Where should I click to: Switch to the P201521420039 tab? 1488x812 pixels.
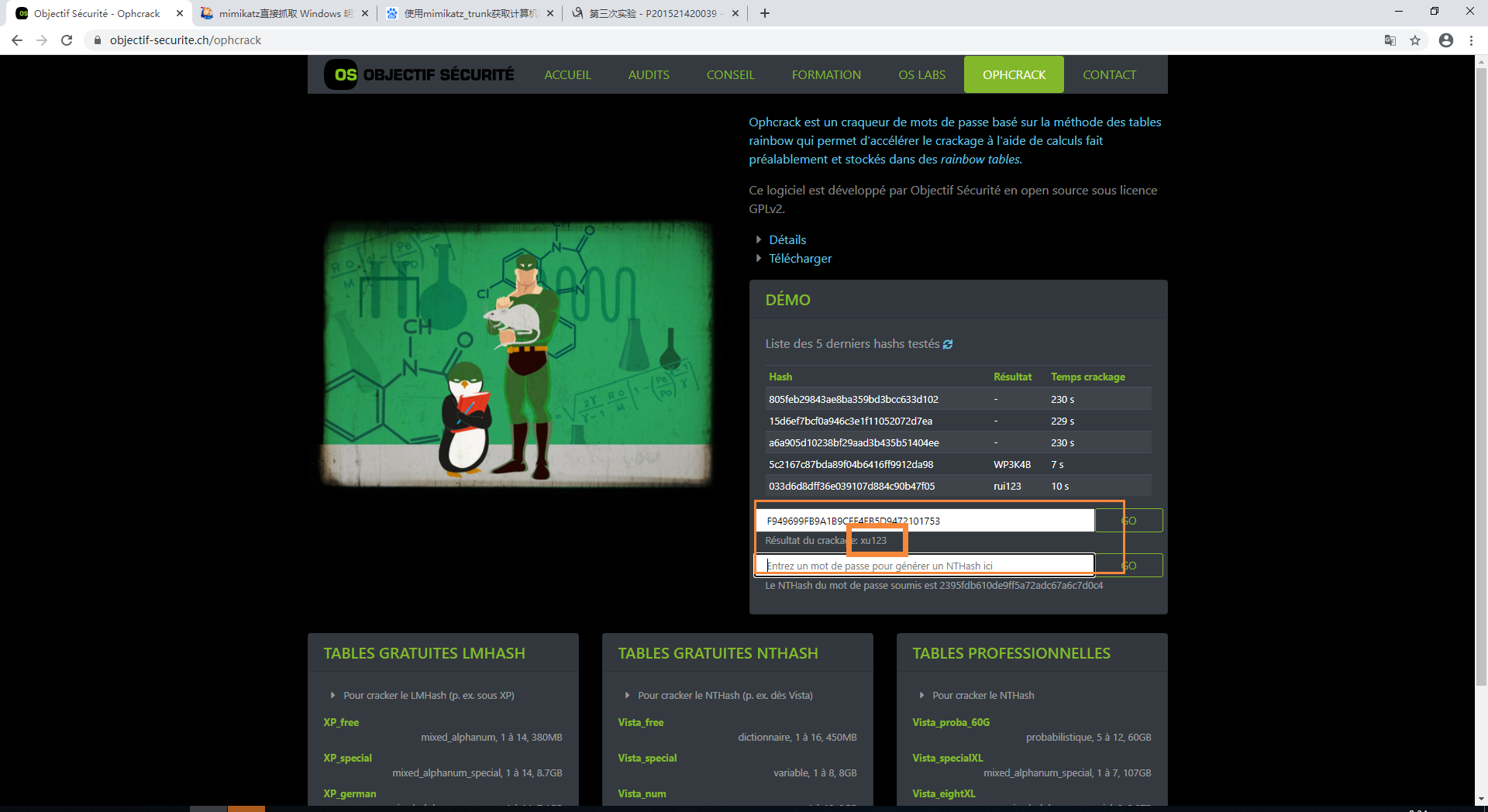click(656, 13)
